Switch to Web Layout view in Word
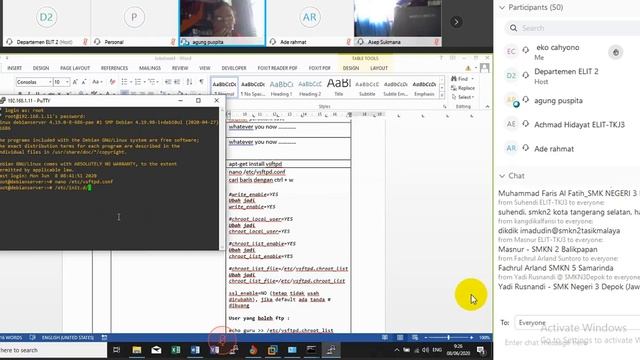Screen dimensions: 640x360 pyautogui.click(x=415, y=338)
